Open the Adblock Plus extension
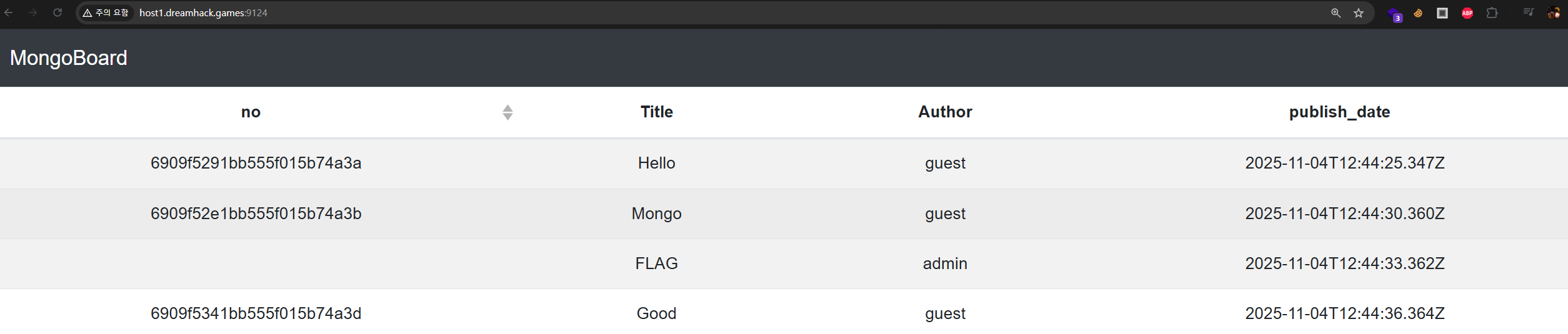Screen dimensions: 1568x334 click(1467, 13)
